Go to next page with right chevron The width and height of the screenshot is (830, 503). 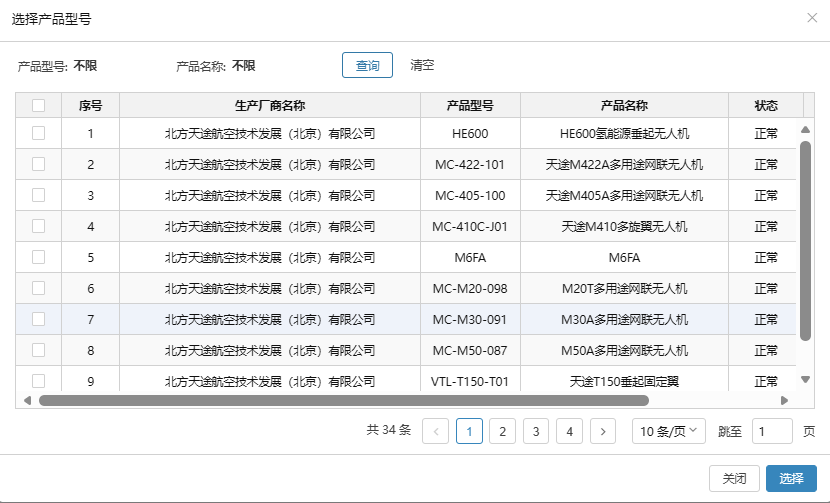pos(603,431)
